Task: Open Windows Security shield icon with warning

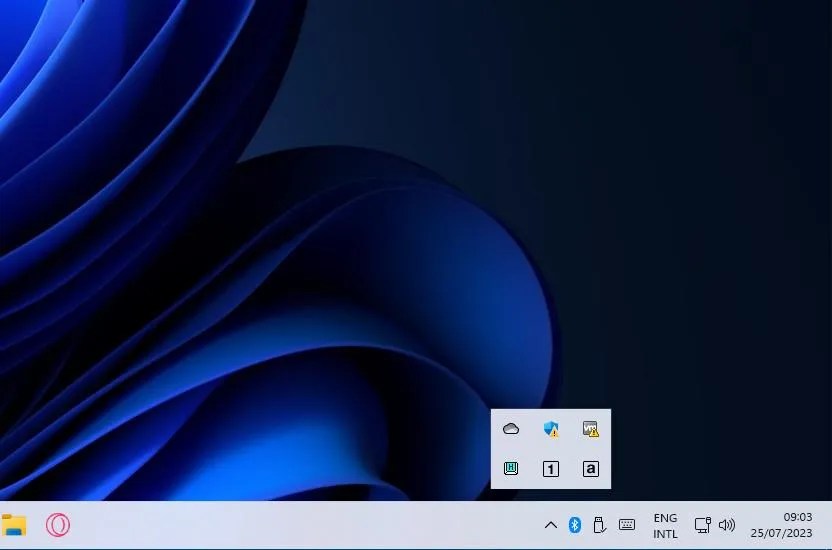Action: [551, 429]
